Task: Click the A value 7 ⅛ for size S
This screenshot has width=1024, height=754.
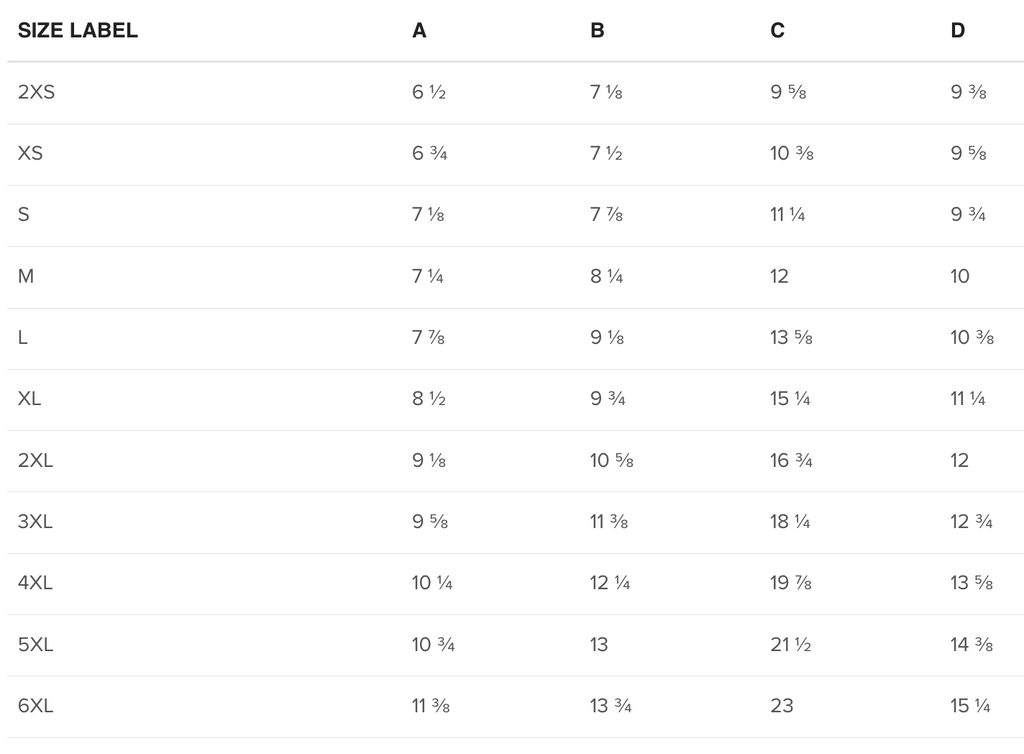Action: (x=428, y=215)
